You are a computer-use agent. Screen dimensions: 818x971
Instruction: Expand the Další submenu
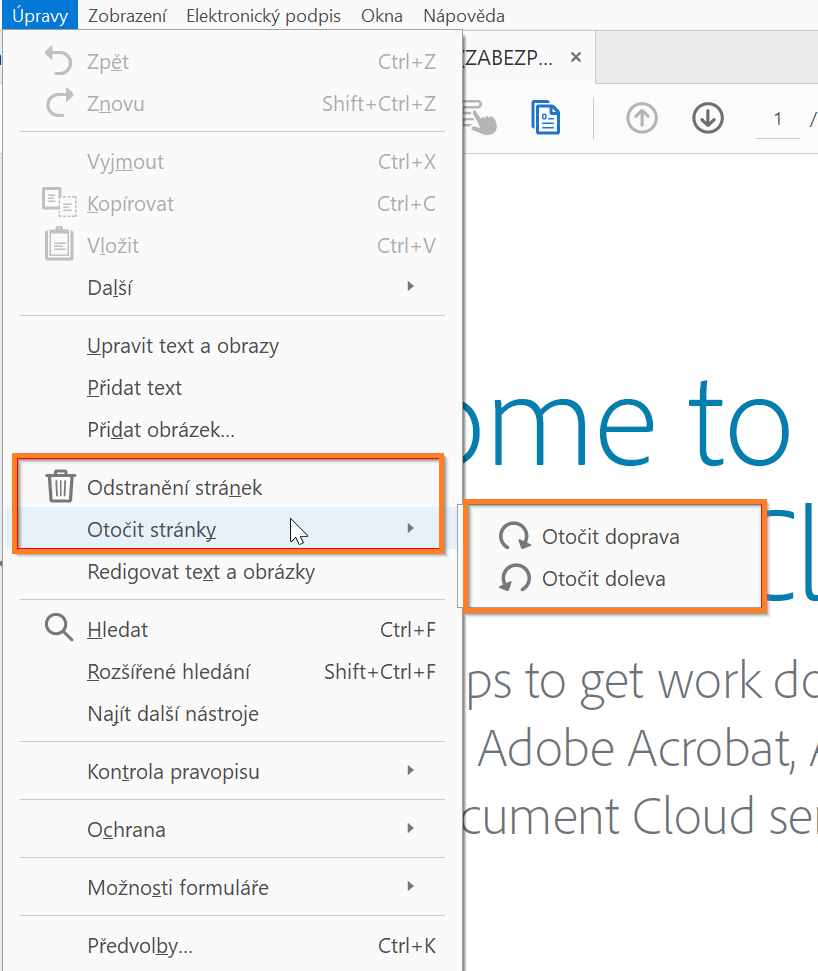click(110, 288)
